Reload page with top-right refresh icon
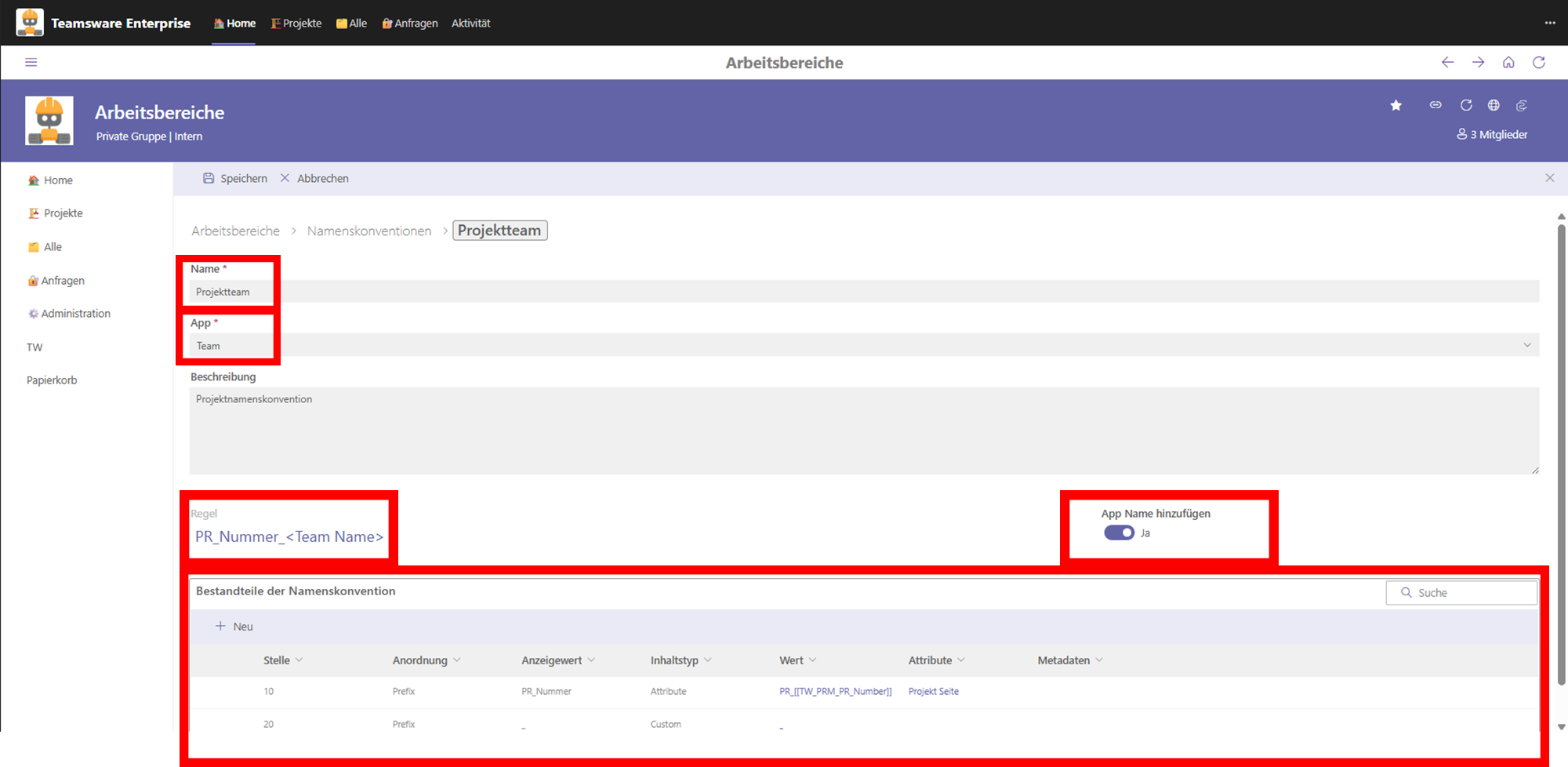 1539,63
